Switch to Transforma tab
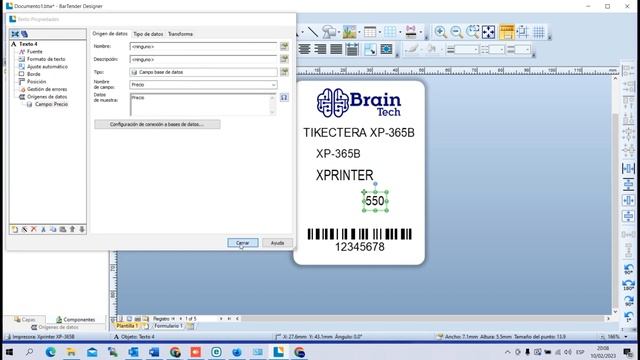This screenshot has height=360, width=640. coord(180,34)
